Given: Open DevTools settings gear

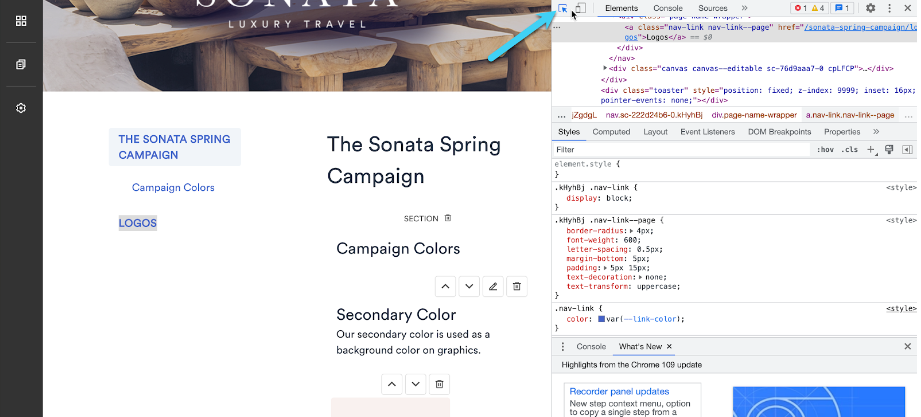Looking at the screenshot, I should (870, 8).
